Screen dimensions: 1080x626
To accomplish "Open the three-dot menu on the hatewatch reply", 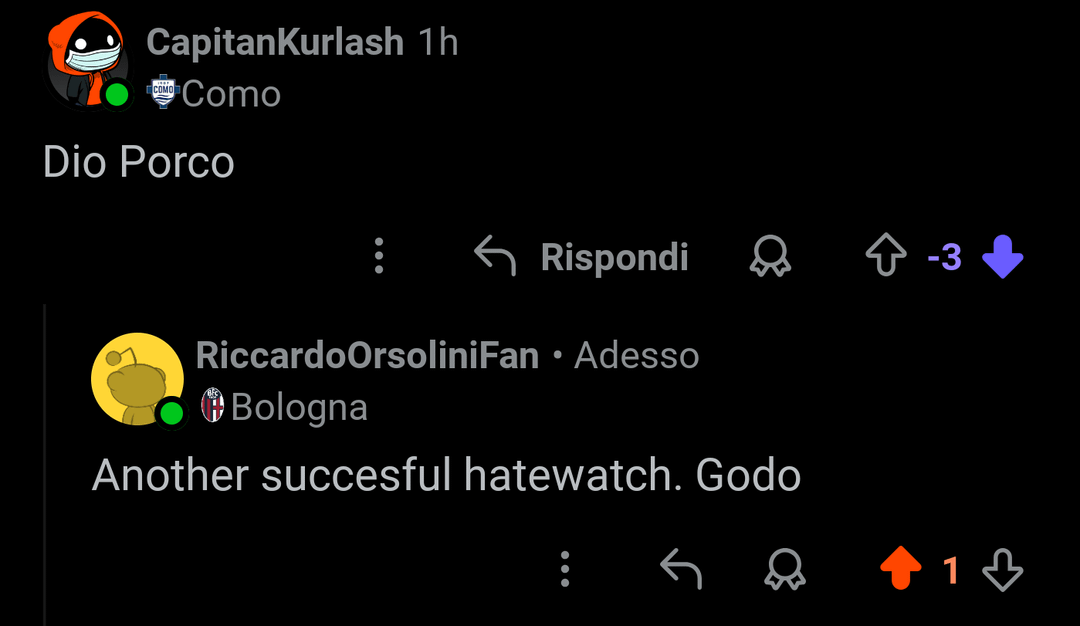I will (x=565, y=570).
